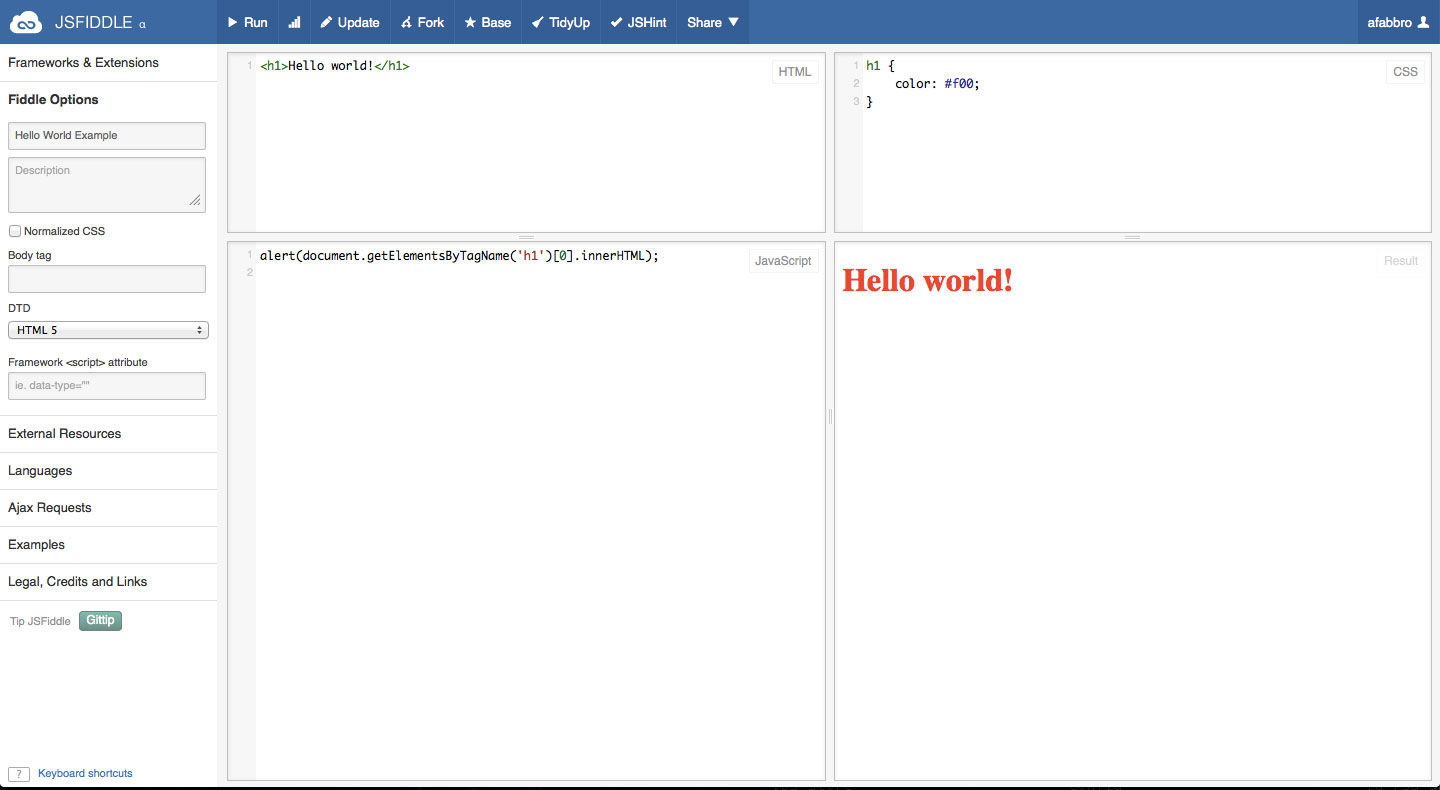Fork this fiddle
Screen dimensions: 1440x790
422,22
